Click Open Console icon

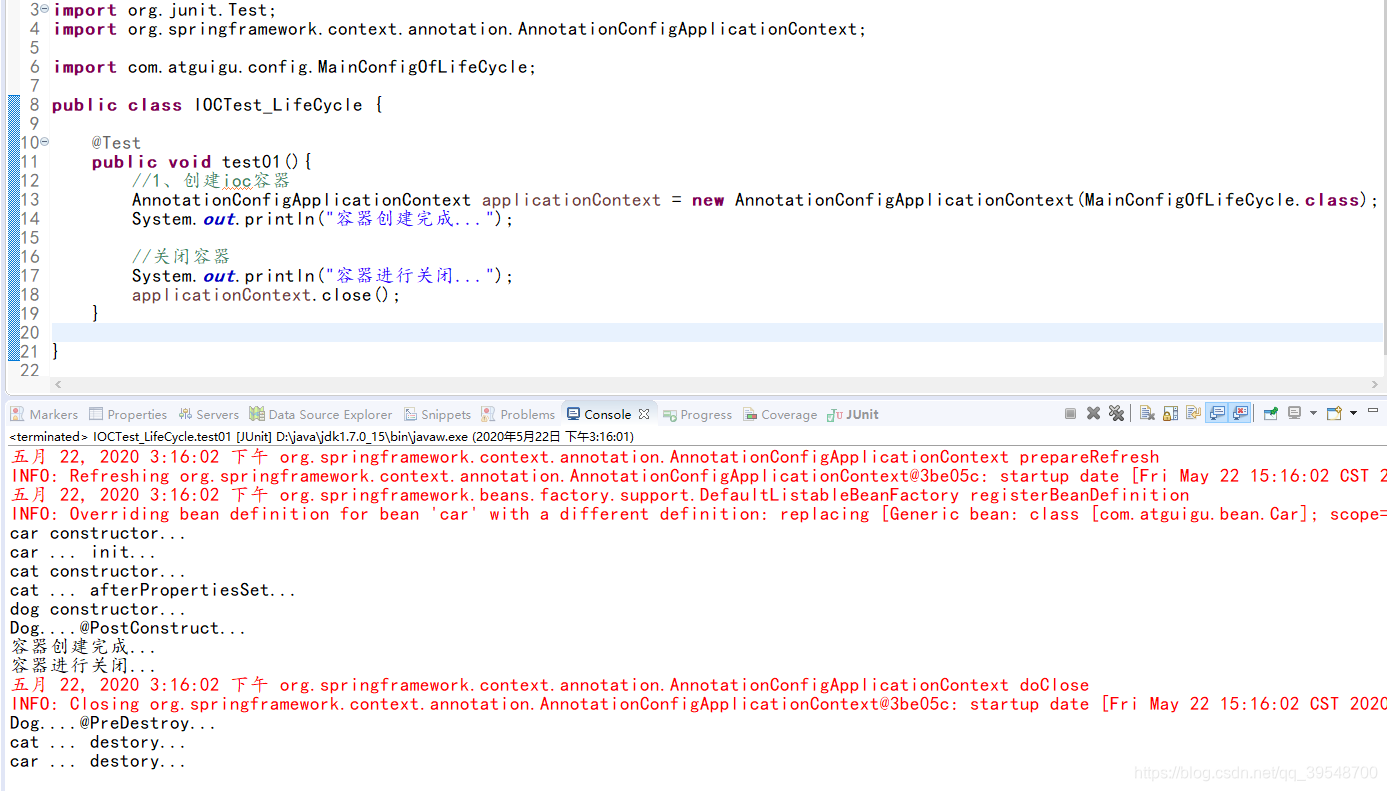(x=1334, y=413)
